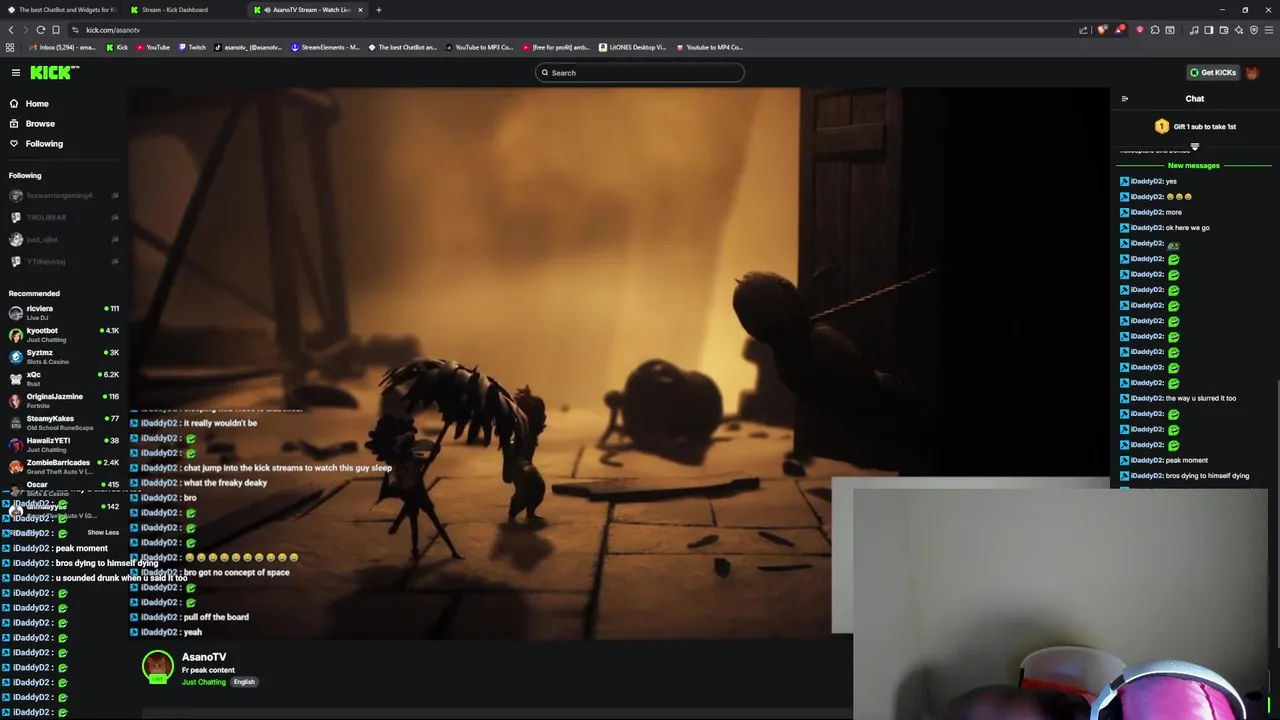Click the AsanoTV channel name
This screenshot has width=1280, height=720.
pos(204,657)
